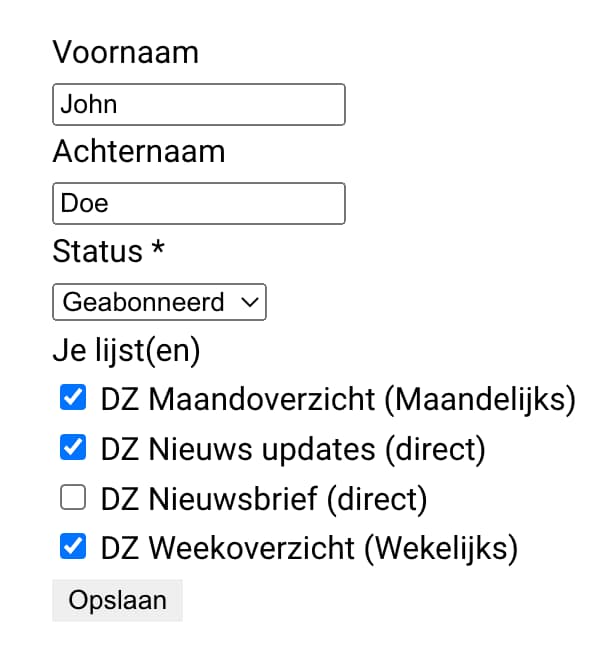This screenshot has height=662, width=616.
Task: Click the Achternaam label text
Action: point(138,151)
